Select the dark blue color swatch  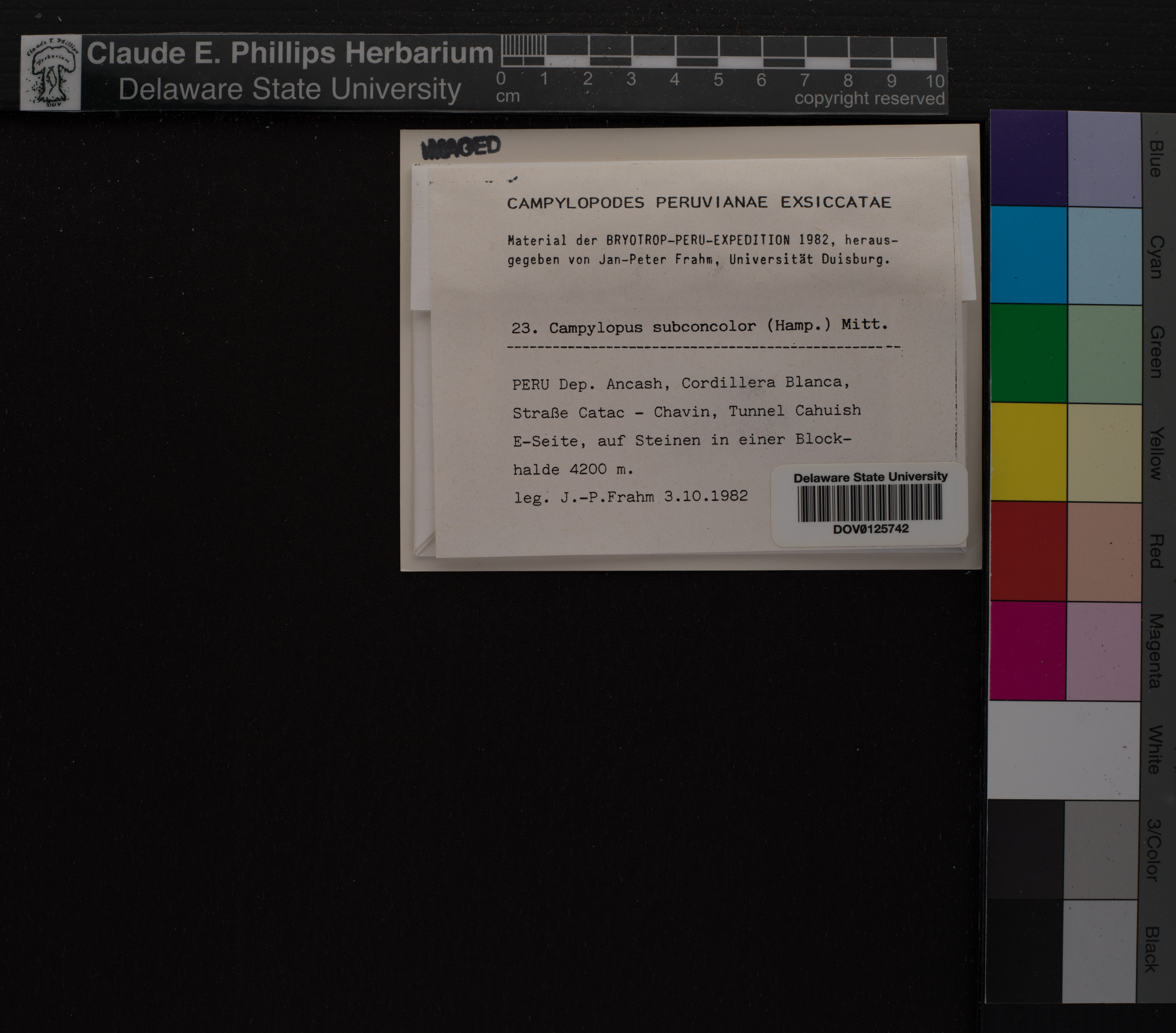tap(1028, 158)
